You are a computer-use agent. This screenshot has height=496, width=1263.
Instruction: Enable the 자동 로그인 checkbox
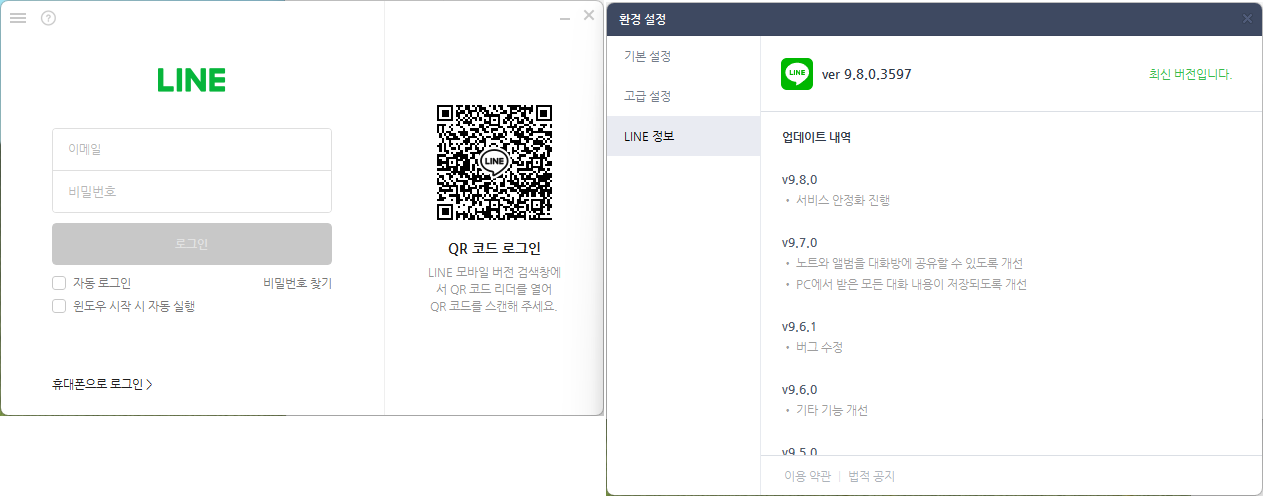59,283
